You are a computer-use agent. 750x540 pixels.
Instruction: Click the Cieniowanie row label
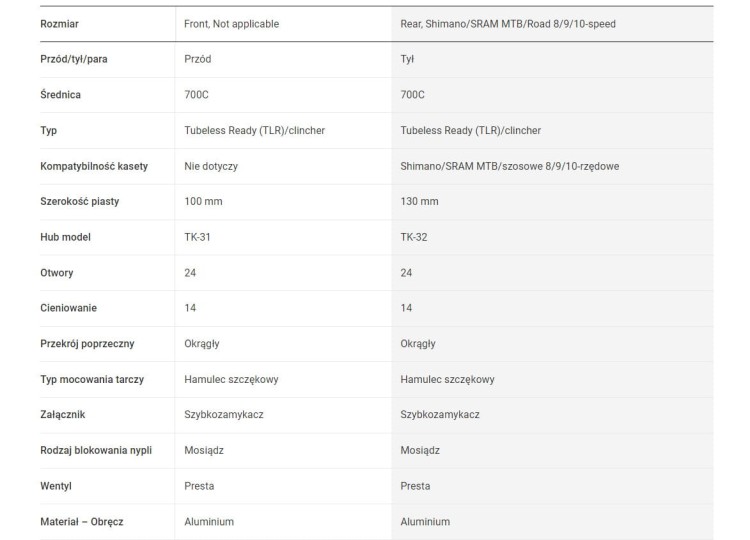click(x=68, y=308)
